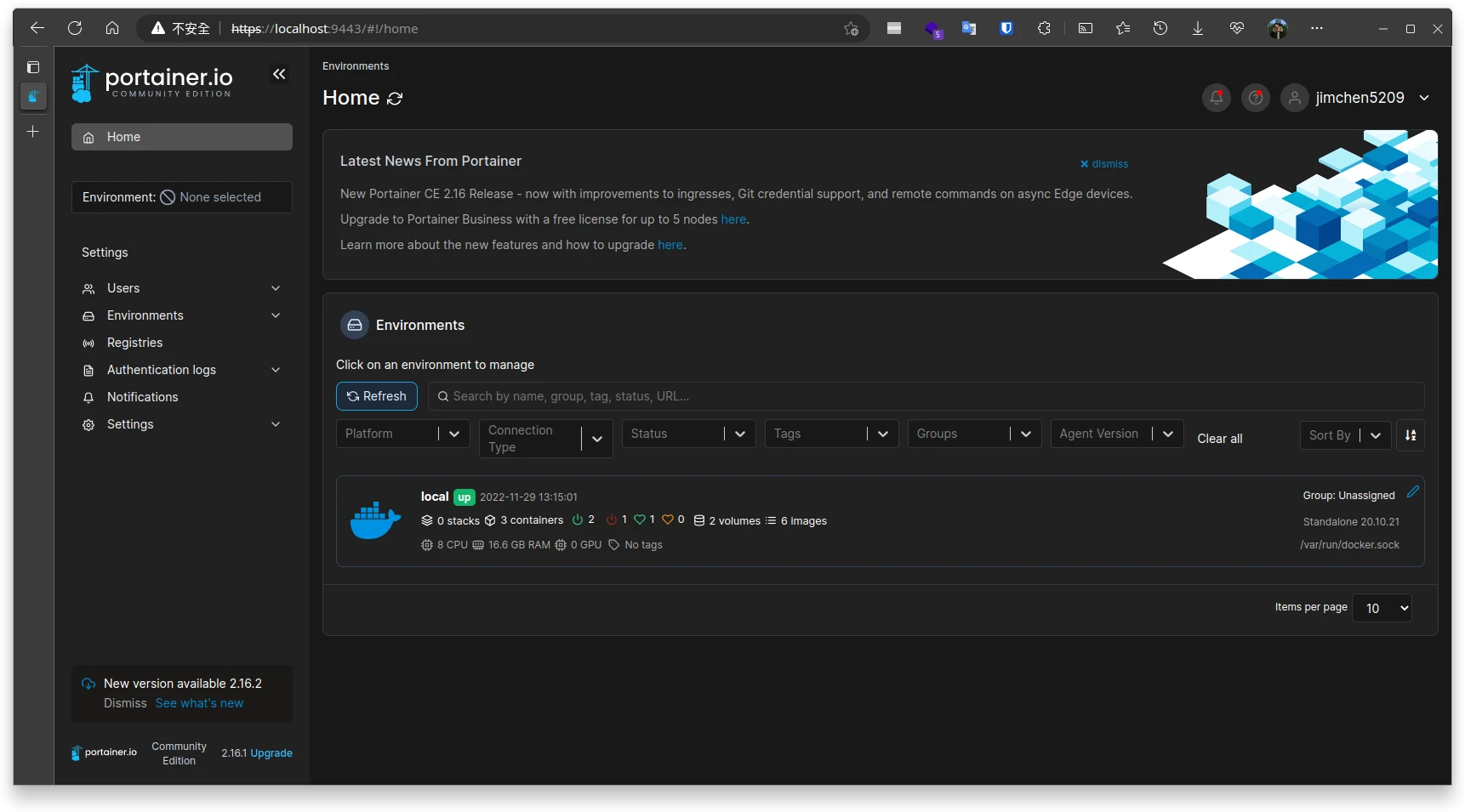Image resolution: width=1465 pixels, height=812 pixels.
Task: Expand the Users submenu in sidebar
Action: point(275,288)
